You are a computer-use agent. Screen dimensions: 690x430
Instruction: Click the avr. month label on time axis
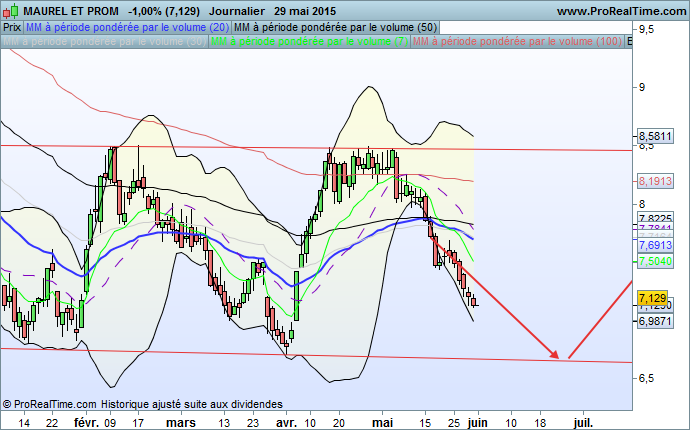coord(286,423)
